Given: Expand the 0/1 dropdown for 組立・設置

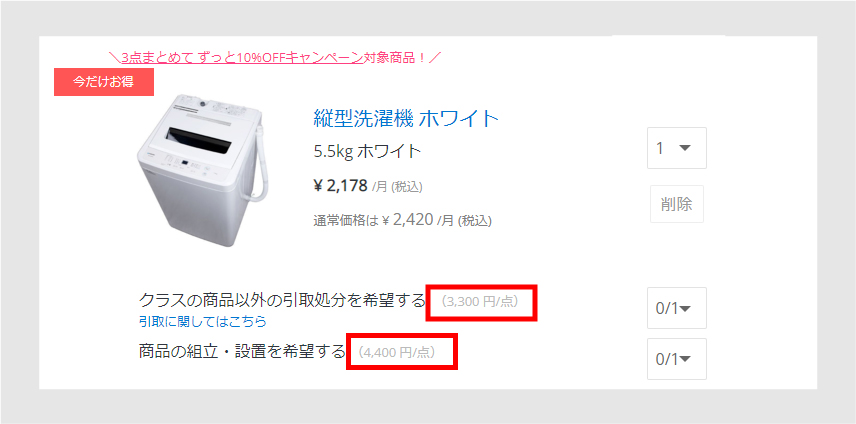Looking at the screenshot, I should (677, 359).
